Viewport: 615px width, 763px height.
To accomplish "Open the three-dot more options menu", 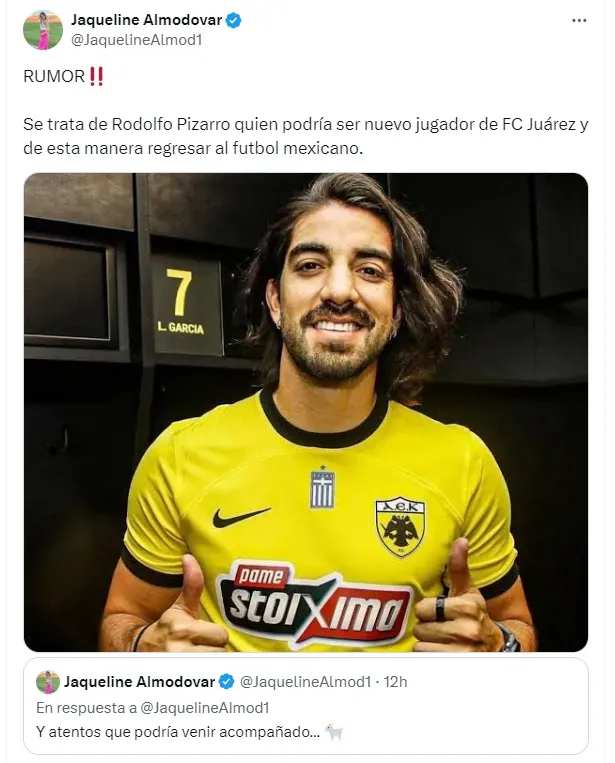I will pos(579,20).
